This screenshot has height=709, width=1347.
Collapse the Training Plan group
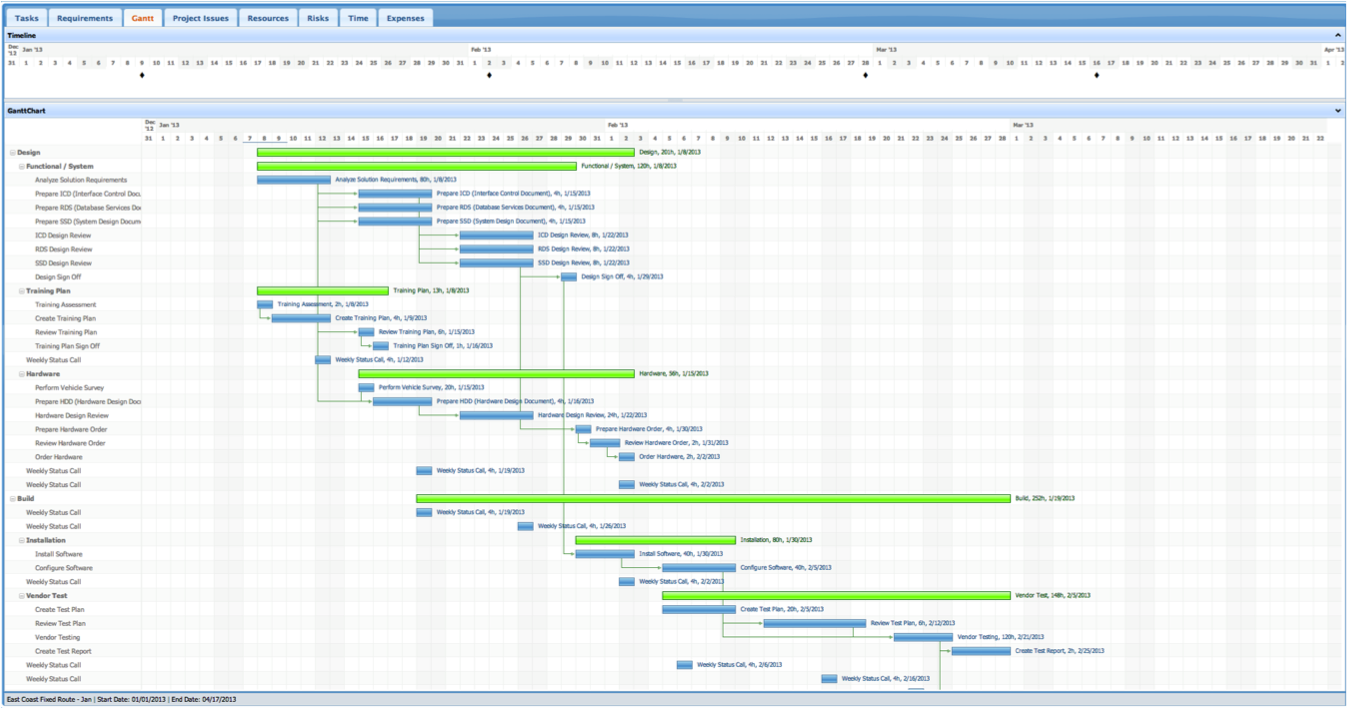click(x=22, y=291)
